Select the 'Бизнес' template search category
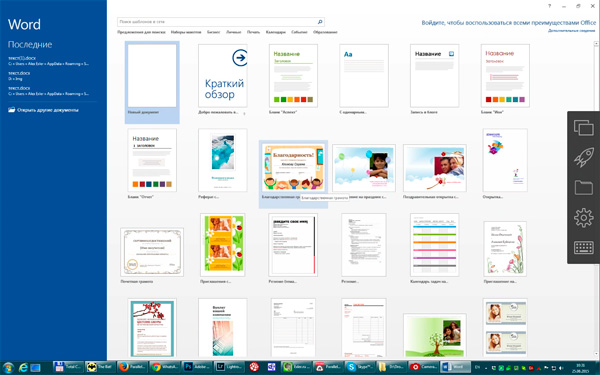Image resolution: width=600 pixels, height=375 pixels. [x=214, y=32]
